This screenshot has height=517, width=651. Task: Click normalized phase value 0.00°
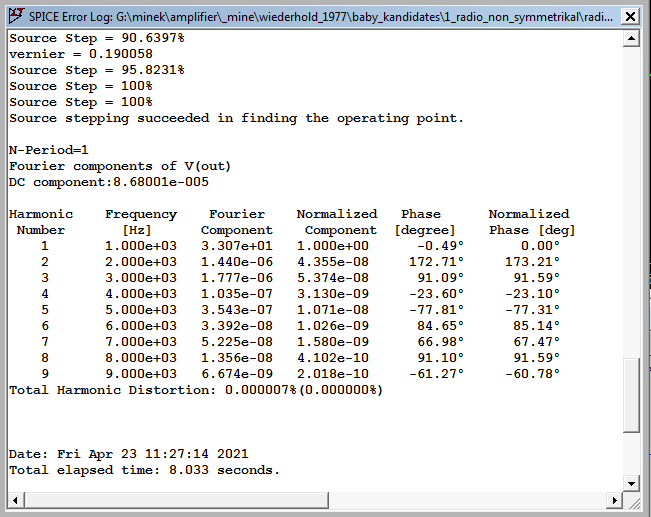(x=540, y=246)
